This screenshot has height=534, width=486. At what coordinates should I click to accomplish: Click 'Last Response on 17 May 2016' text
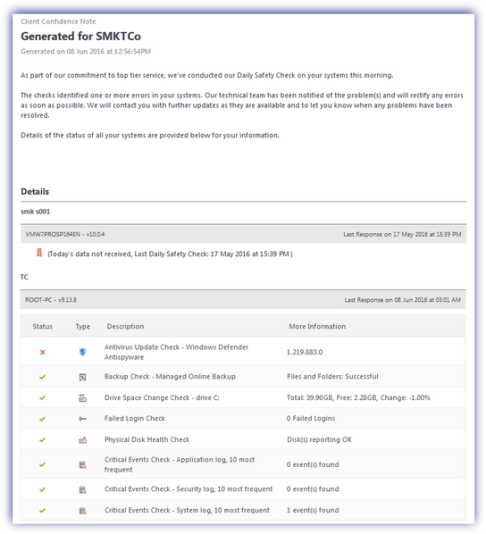[402, 234]
